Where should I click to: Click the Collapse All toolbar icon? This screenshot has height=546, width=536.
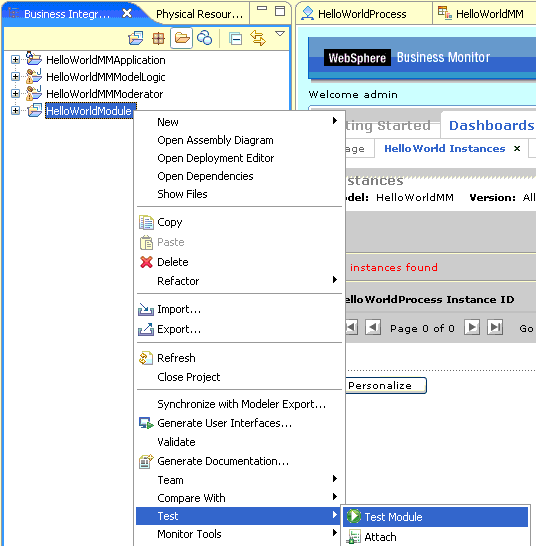[236, 39]
